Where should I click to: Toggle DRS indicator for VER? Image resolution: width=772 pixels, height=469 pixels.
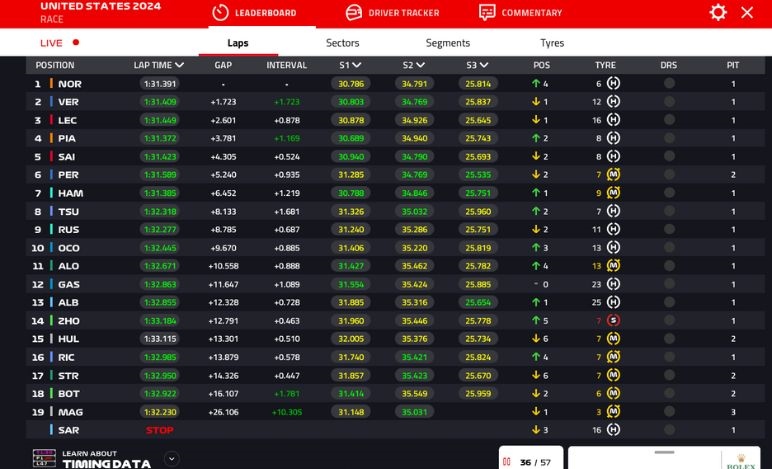(669, 102)
